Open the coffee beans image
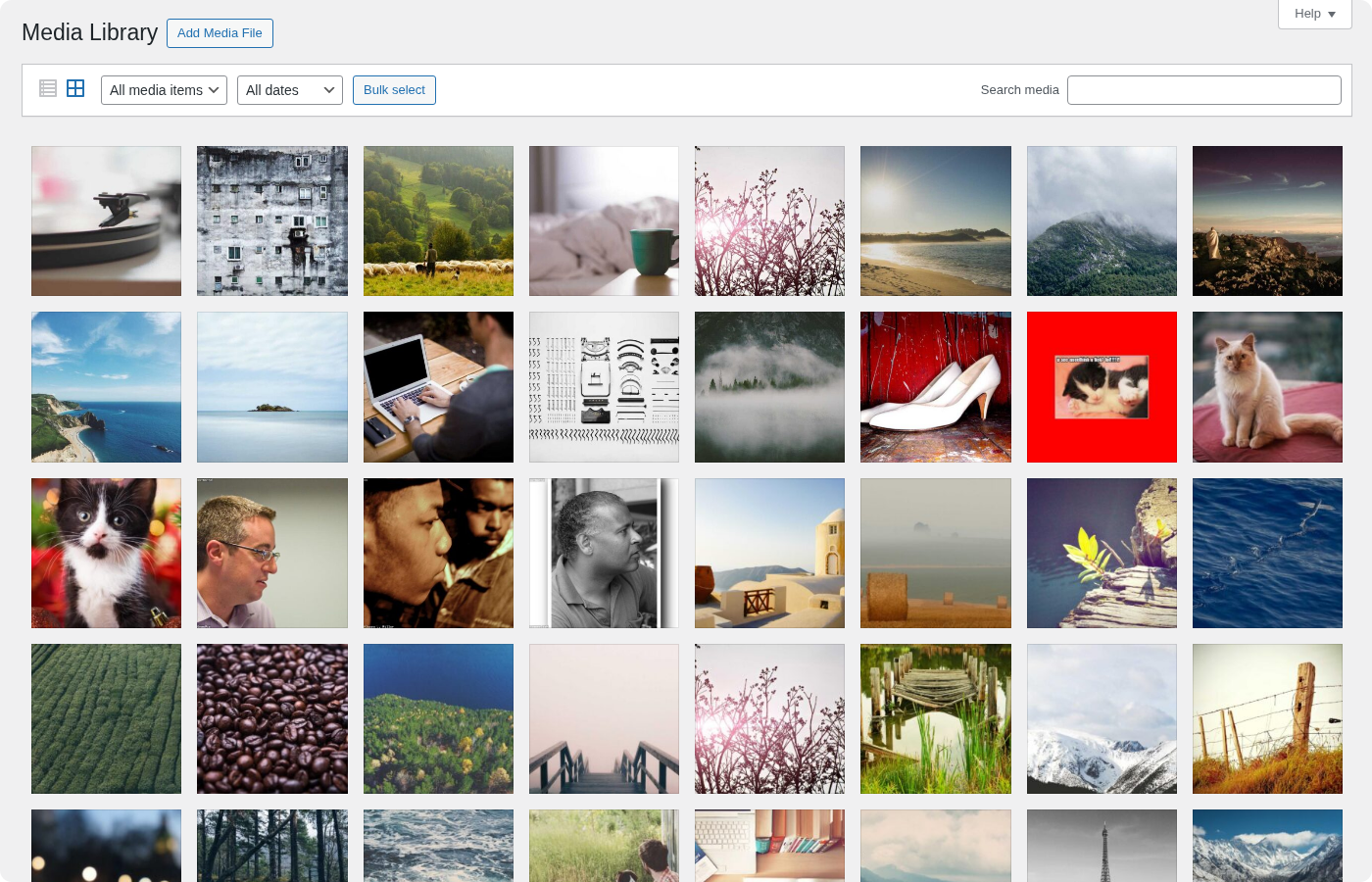 coord(271,718)
